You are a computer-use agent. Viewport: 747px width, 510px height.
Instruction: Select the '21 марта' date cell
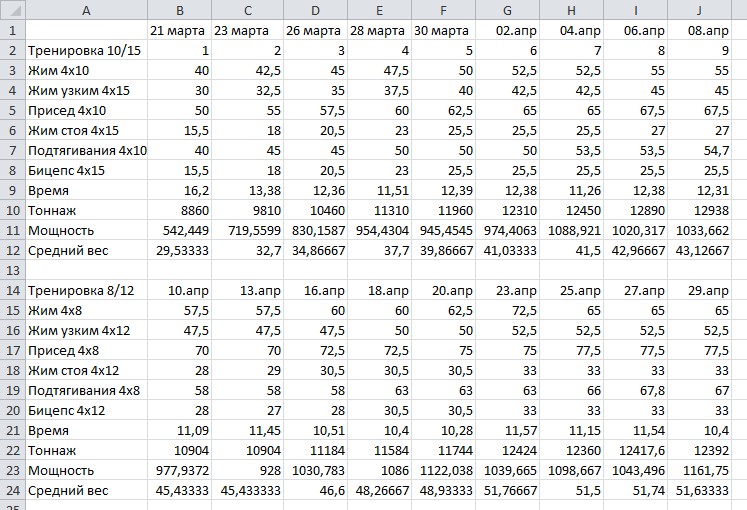[180, 29]
